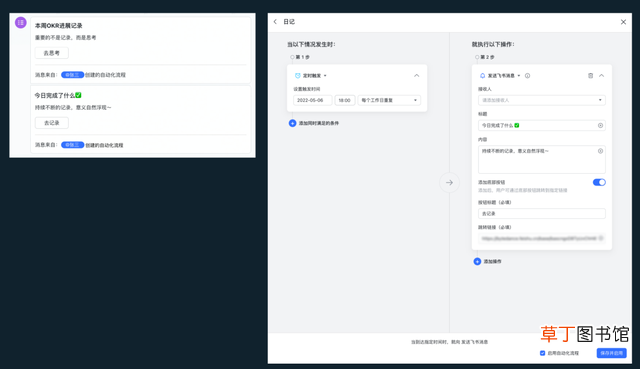This screenshot has width=640, height=369.
Task: Click the user mention in the OKR card
Action: [x=73, y=75]
